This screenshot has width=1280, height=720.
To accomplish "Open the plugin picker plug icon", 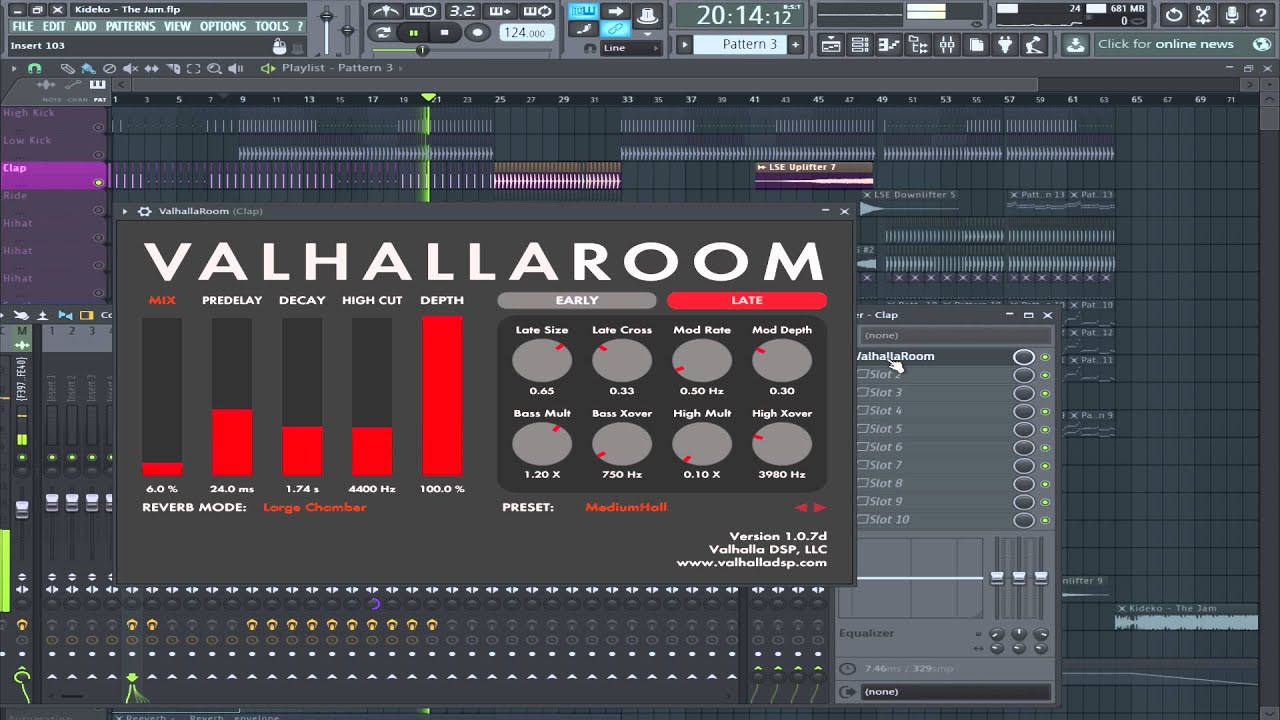I will [1006, 45].
